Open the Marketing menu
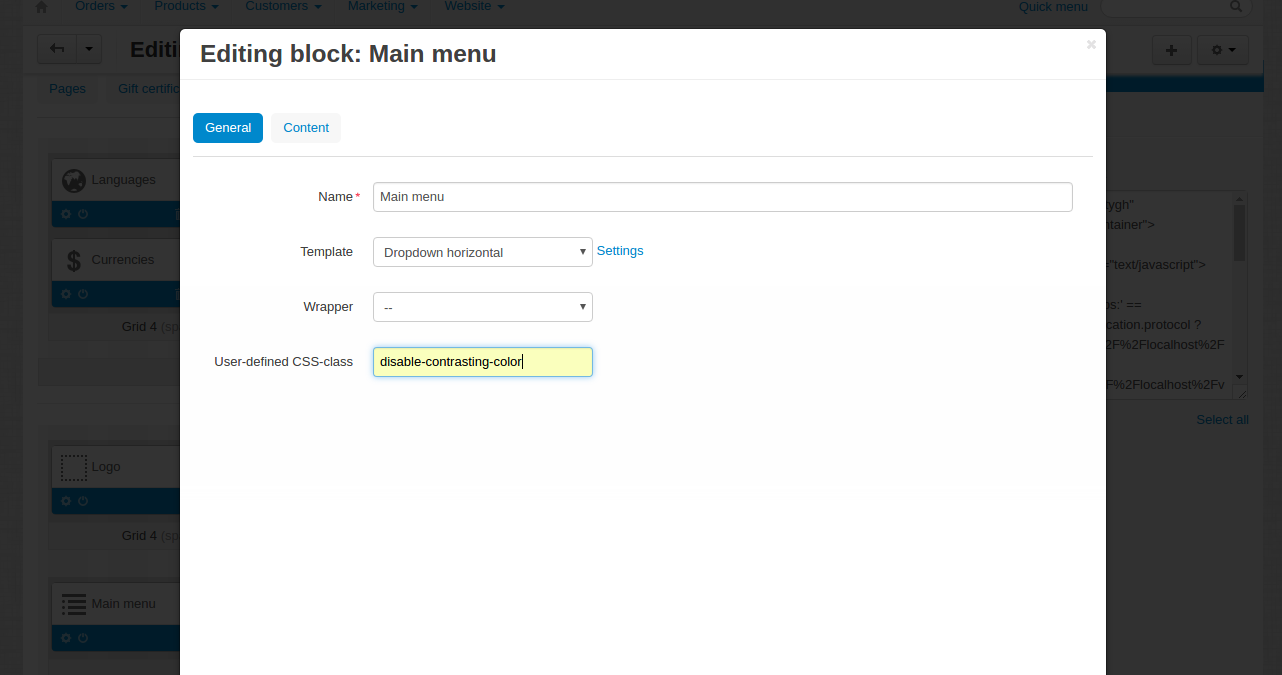Screen dimensions: 1282x675 382,6
